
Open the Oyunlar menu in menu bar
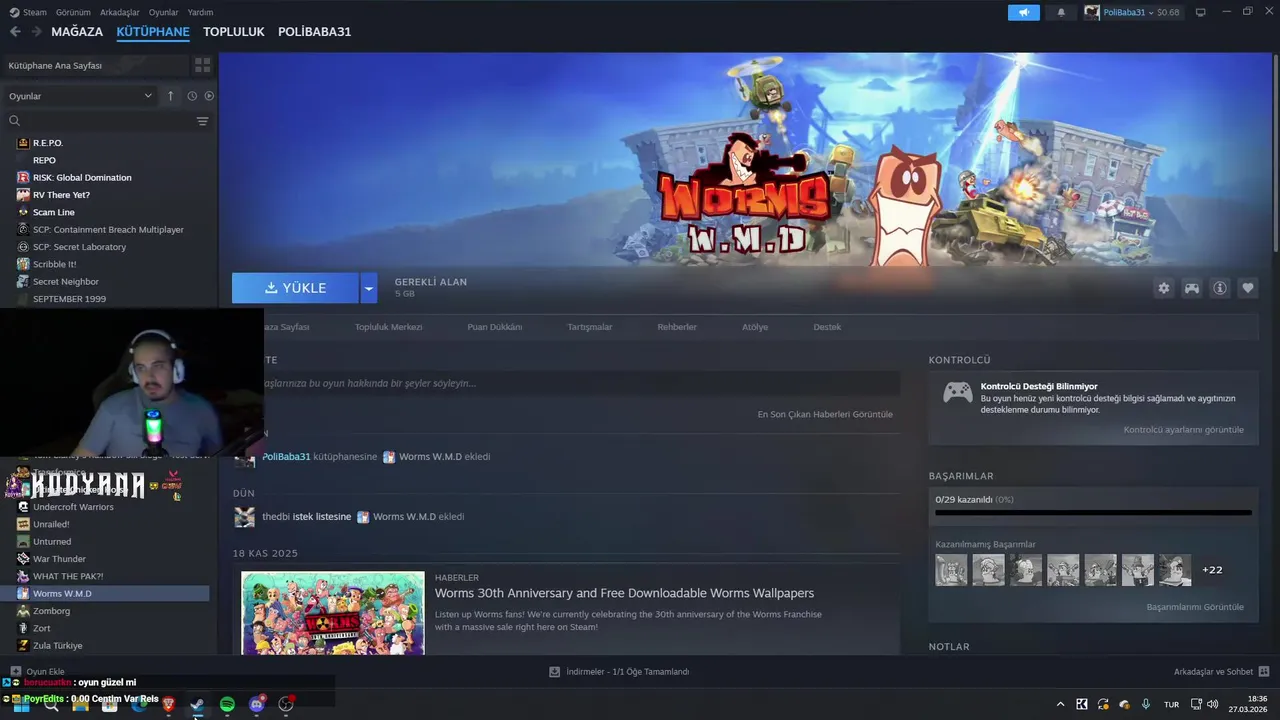click(x=164, y=12)
